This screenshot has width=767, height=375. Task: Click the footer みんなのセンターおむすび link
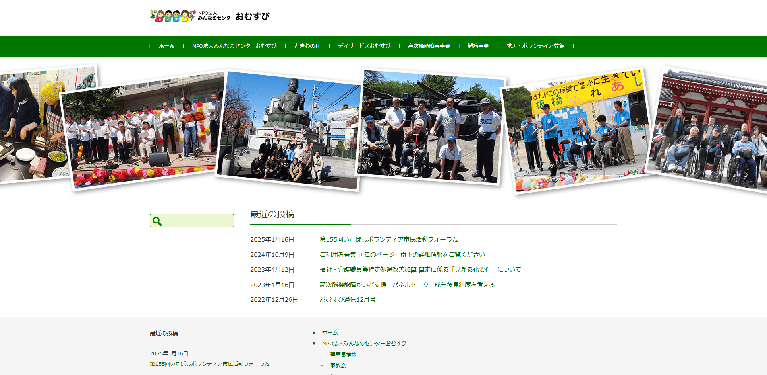click(x=364, y=343)
